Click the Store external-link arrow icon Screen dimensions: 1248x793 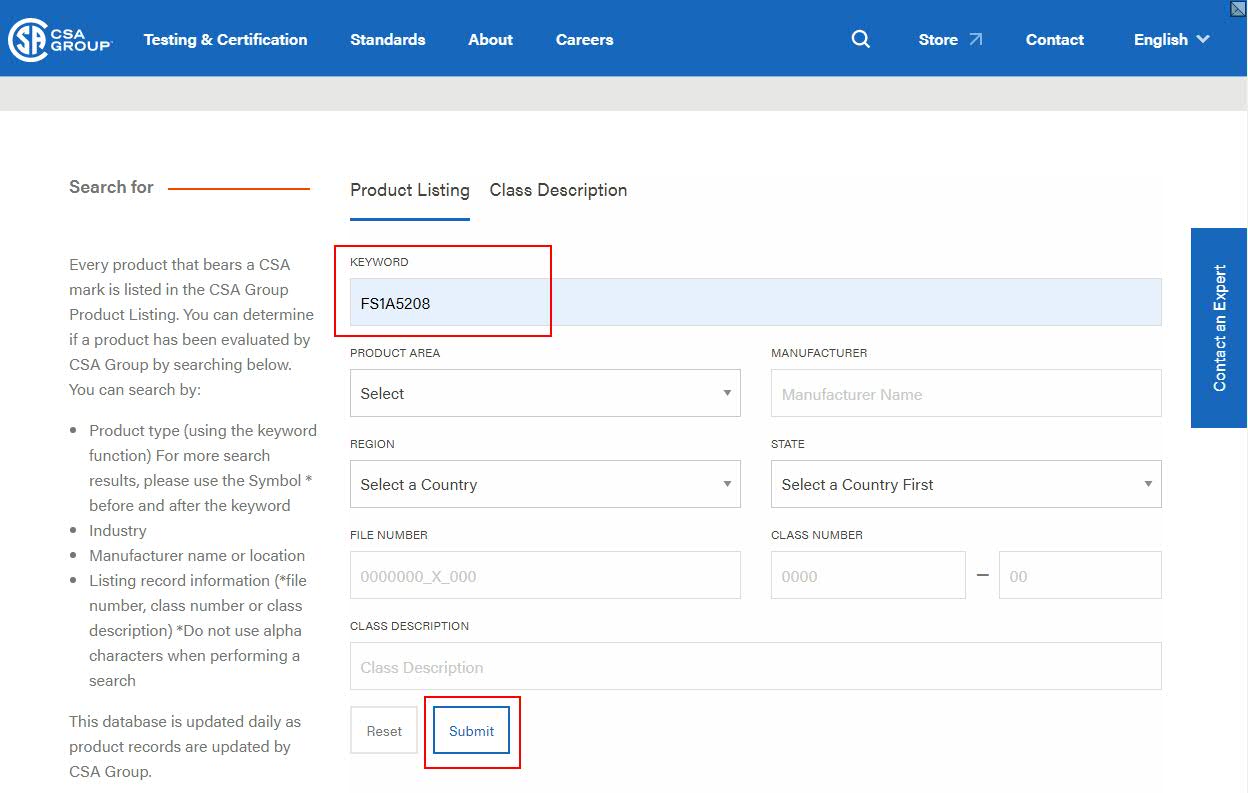tap(976, 39)
